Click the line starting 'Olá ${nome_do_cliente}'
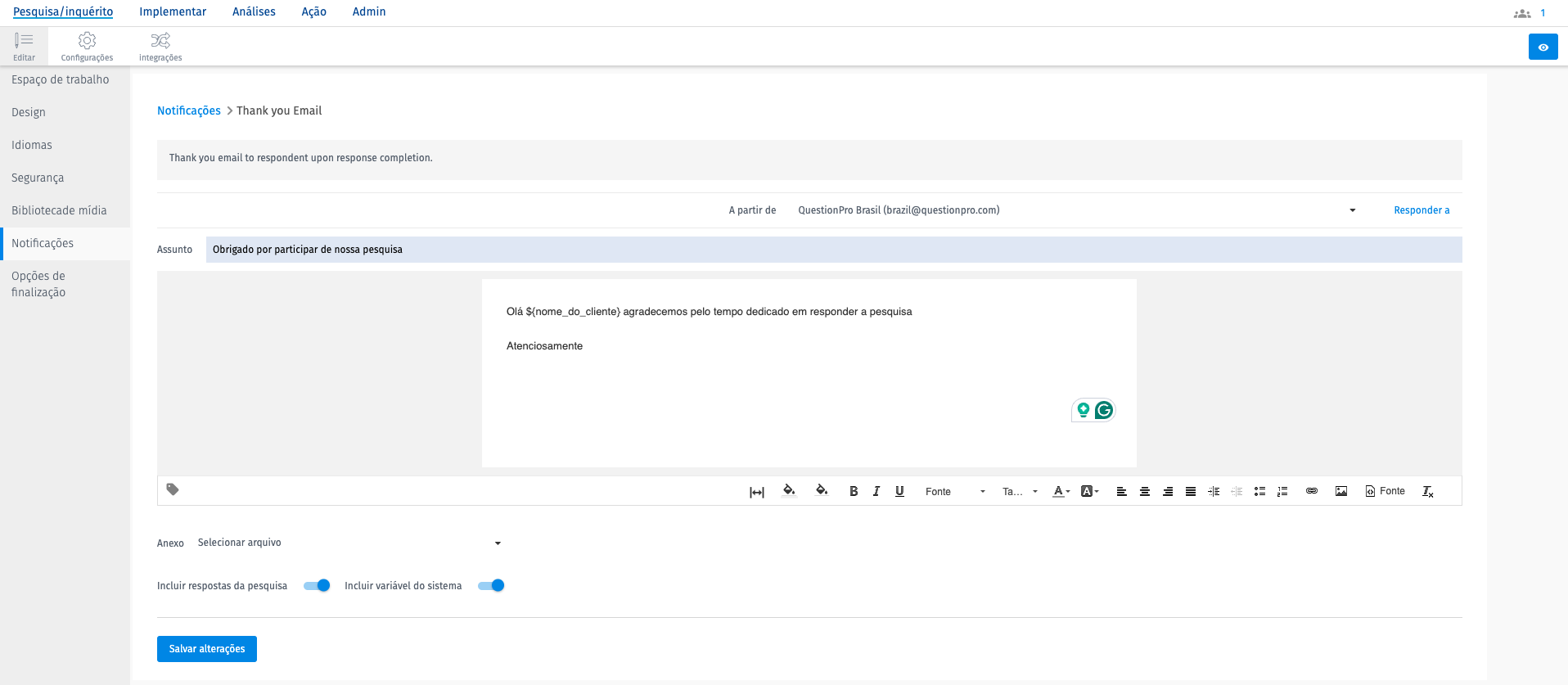The image size is (1568, 685). coord(709,312)
